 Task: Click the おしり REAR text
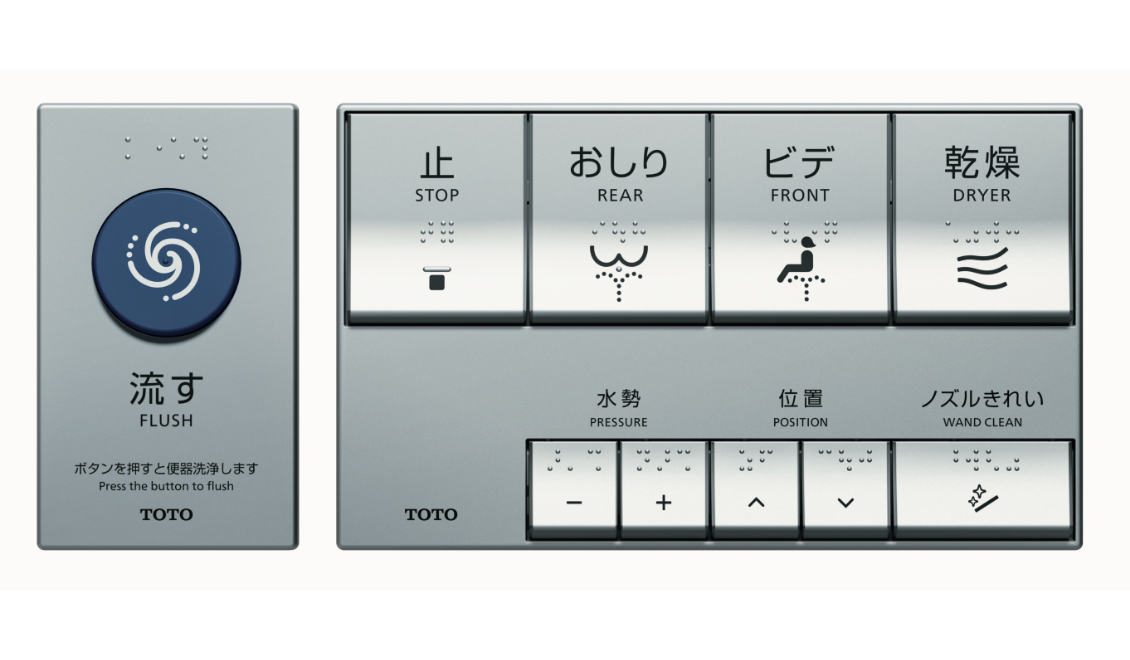619,174
